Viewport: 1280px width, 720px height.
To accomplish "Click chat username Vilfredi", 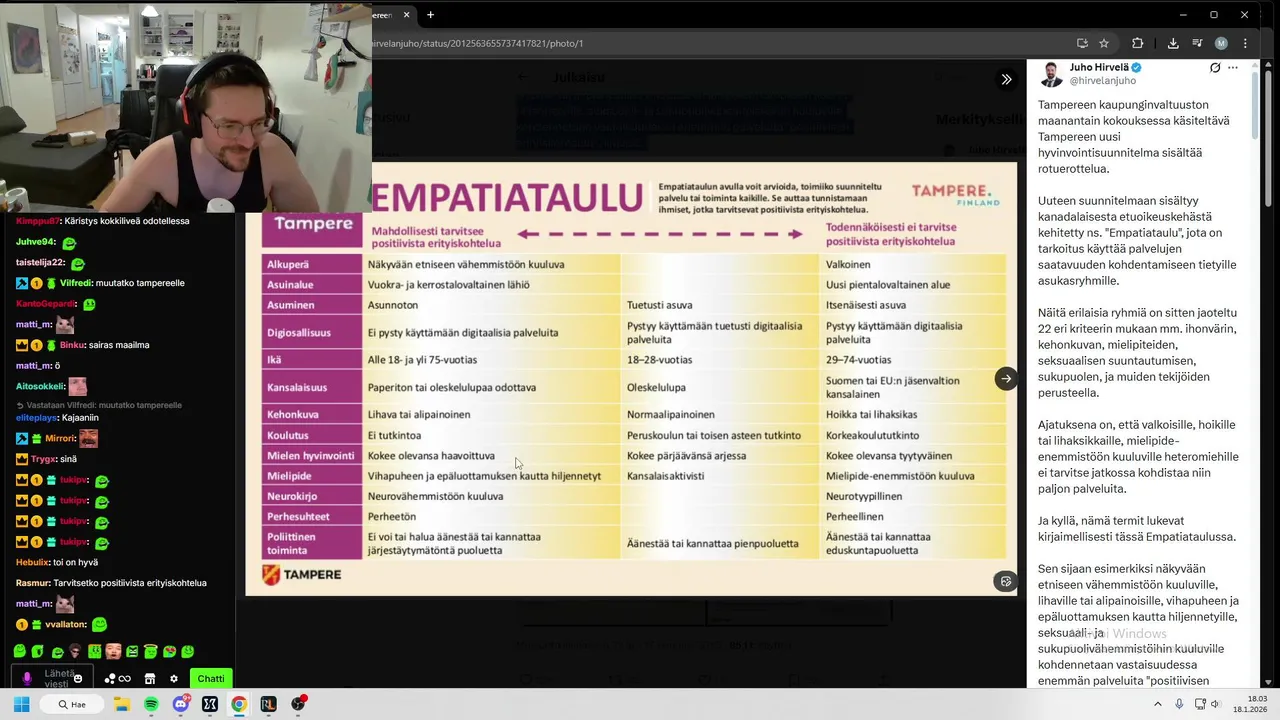I will coord(76,283).
